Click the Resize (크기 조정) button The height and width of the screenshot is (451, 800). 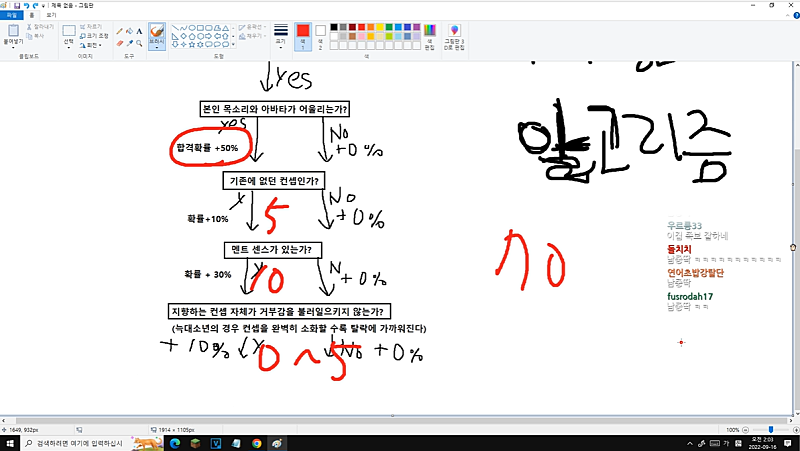(94, 36)
